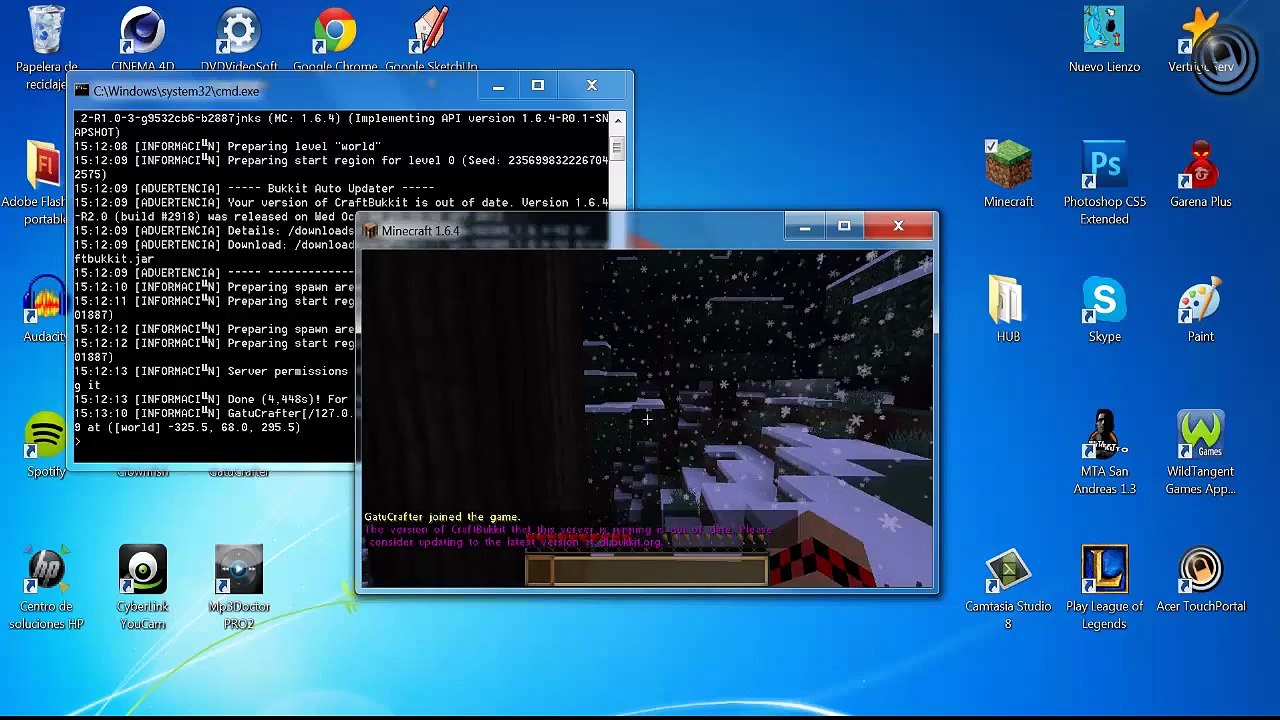1280x720 pixels.
Task: Untick the checkbox on the Minecraft desktop icon
Action: 991,147
